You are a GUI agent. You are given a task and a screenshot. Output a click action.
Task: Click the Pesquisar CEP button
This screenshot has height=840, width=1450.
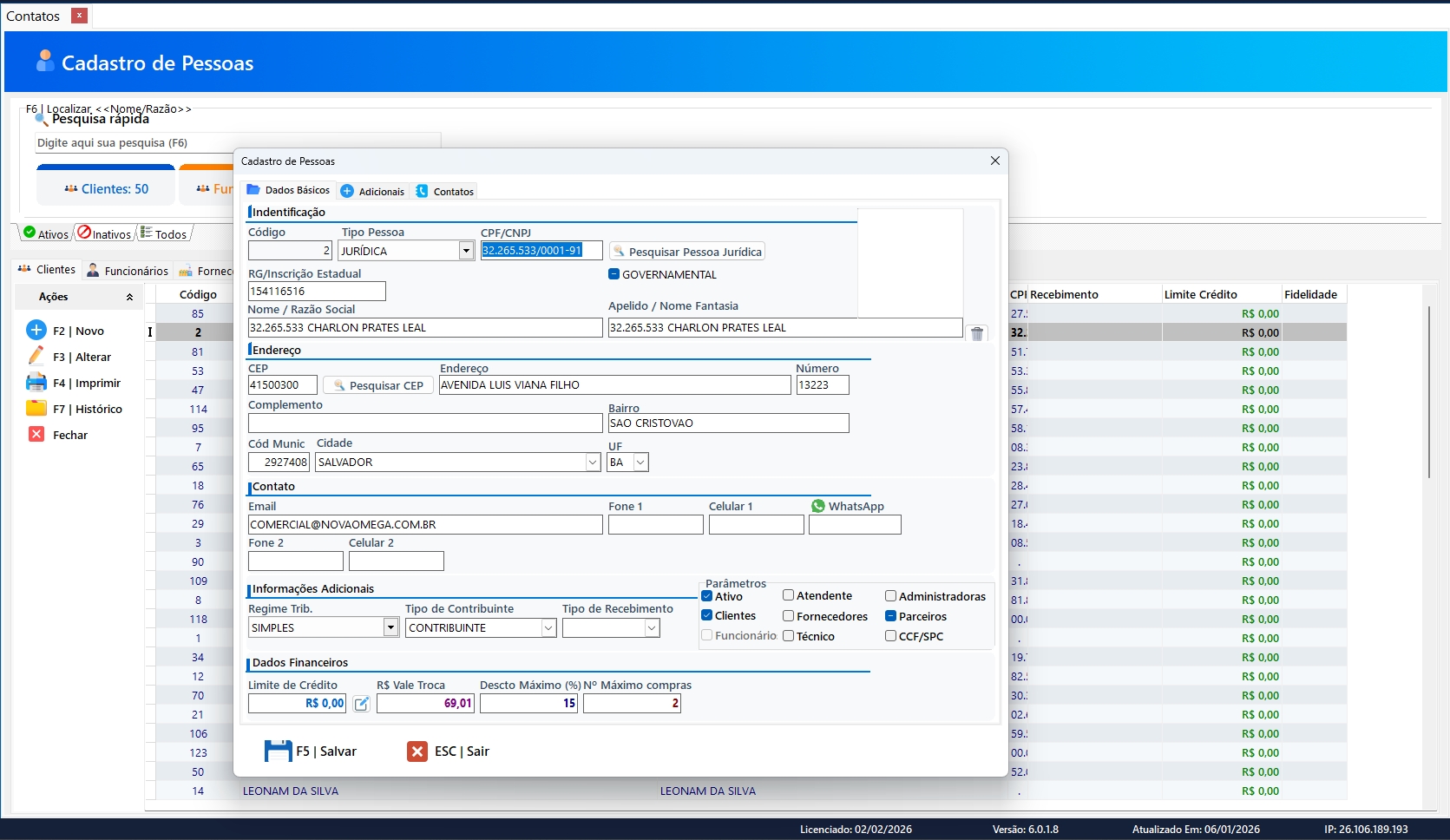[x=378, y=385]
